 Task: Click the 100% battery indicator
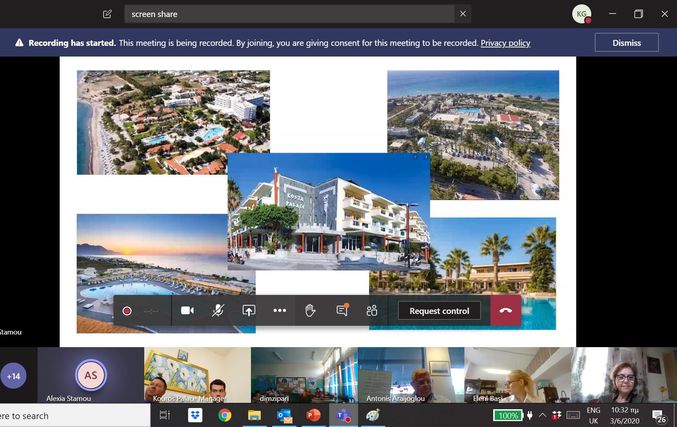tap(508, 415)
